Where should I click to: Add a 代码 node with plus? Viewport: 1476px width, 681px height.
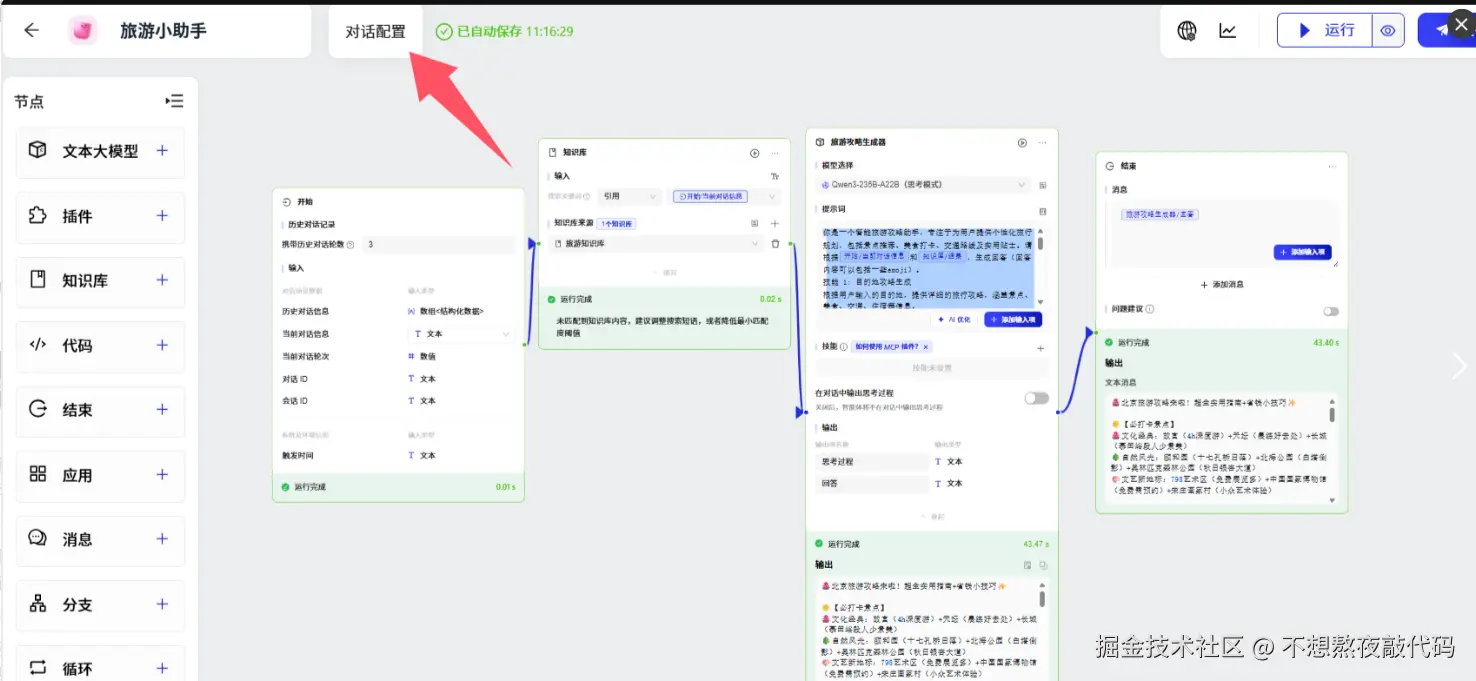click(162, 345)
